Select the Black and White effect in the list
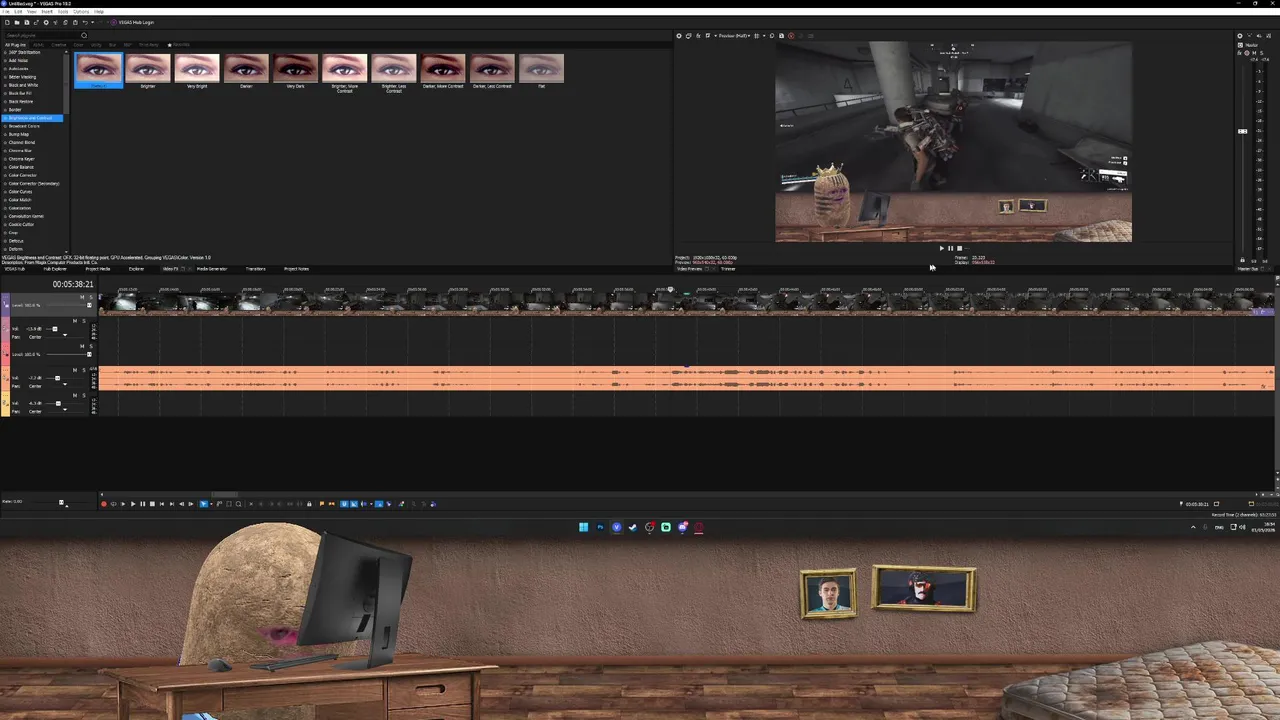Screen dimensions: 1280x720 tap(23, 85)
